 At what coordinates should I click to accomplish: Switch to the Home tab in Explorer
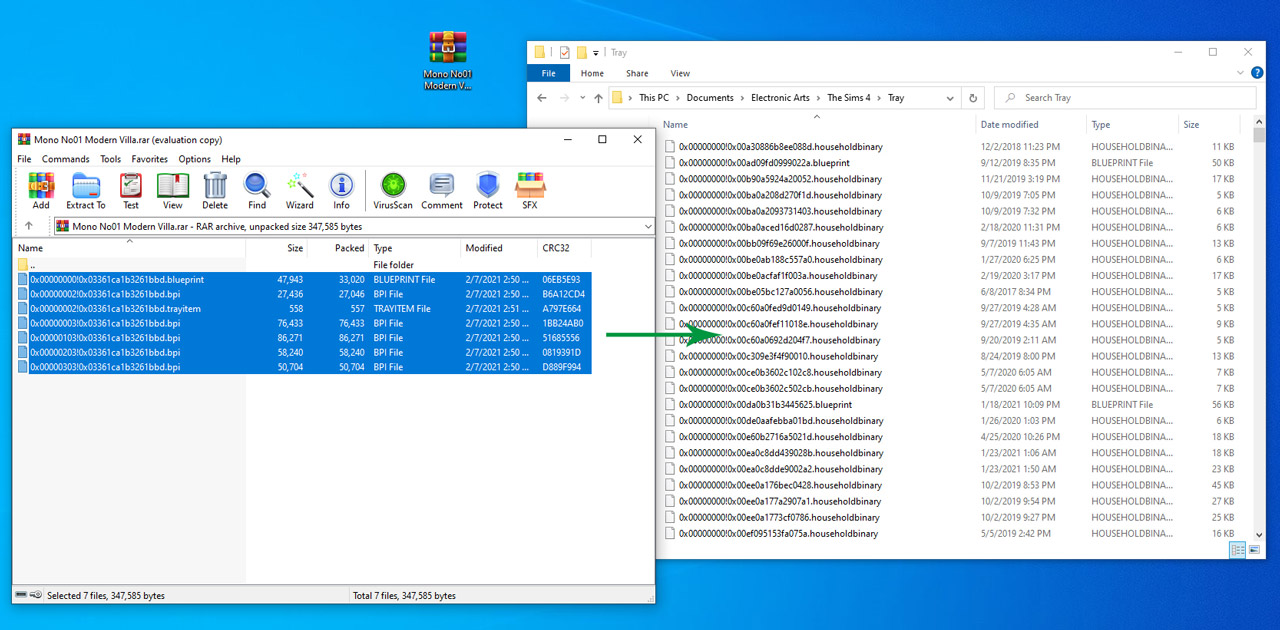tap(592, 73)
